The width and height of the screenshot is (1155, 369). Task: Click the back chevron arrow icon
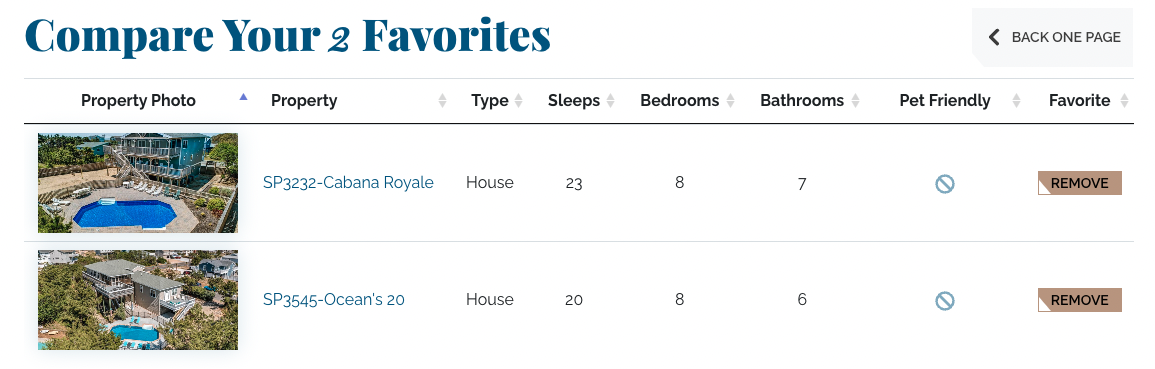point(994,37)
